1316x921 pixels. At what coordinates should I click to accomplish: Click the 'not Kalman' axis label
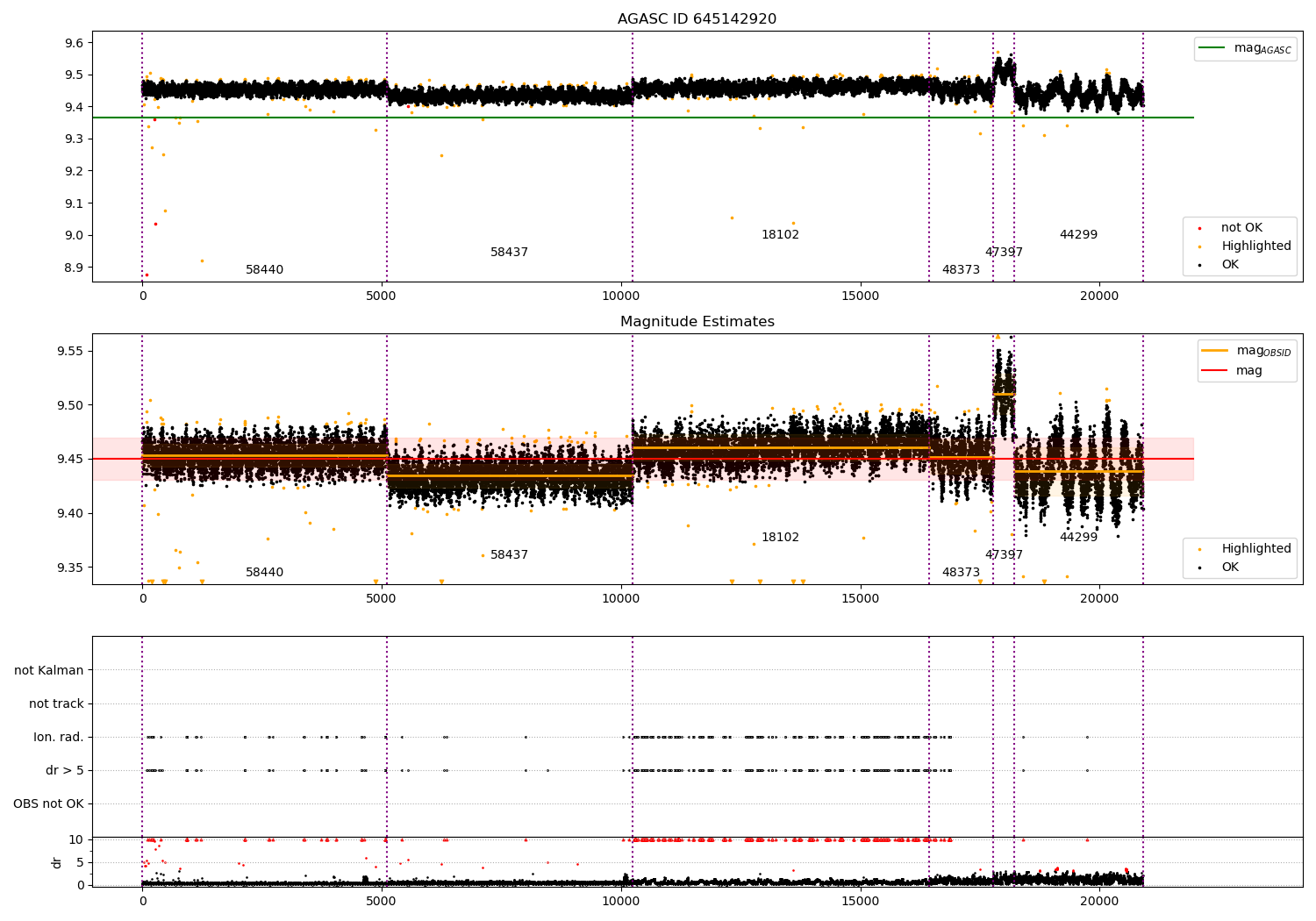point(49,671)
